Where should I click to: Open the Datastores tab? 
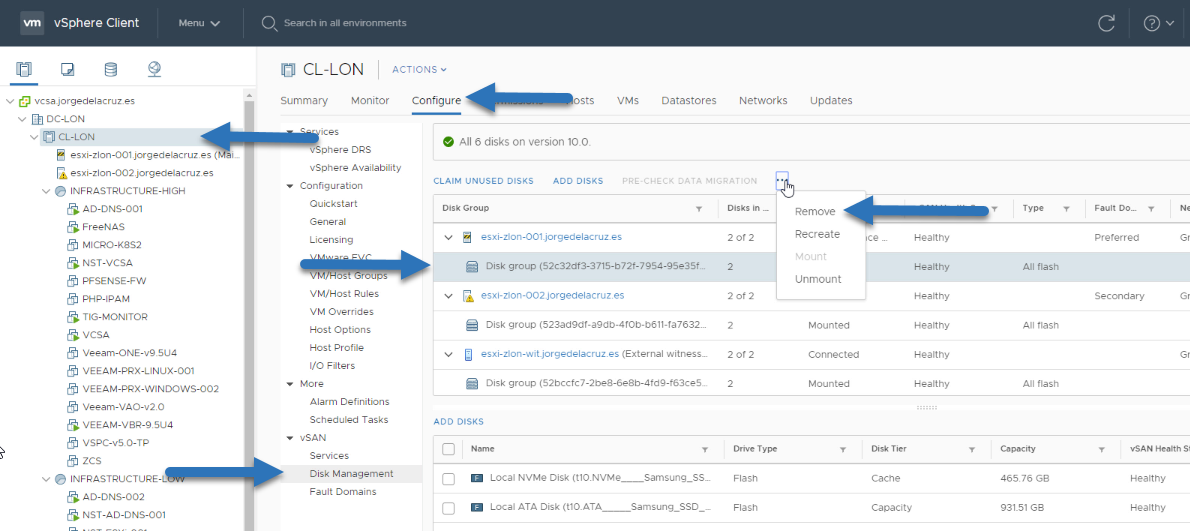688,100
